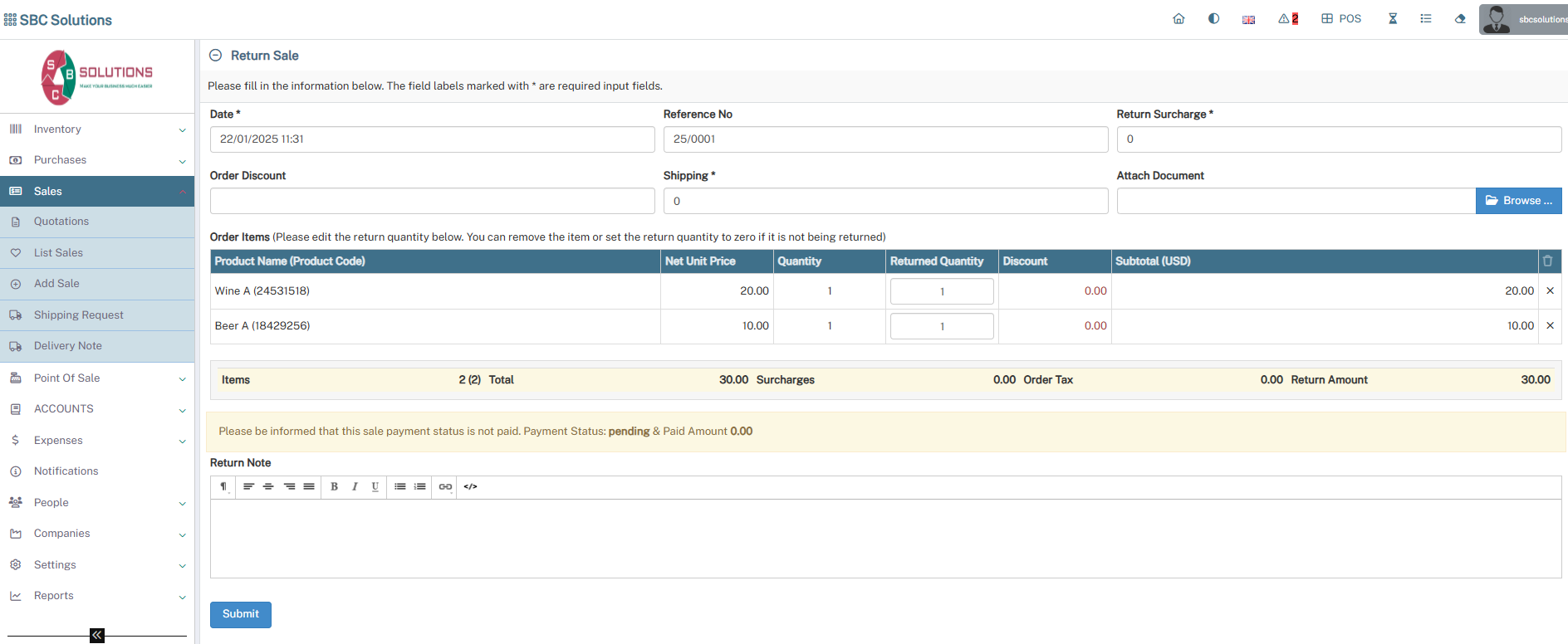1568x644 pixels.
Task: Open HTML source code view in editor
Action: 470,487
